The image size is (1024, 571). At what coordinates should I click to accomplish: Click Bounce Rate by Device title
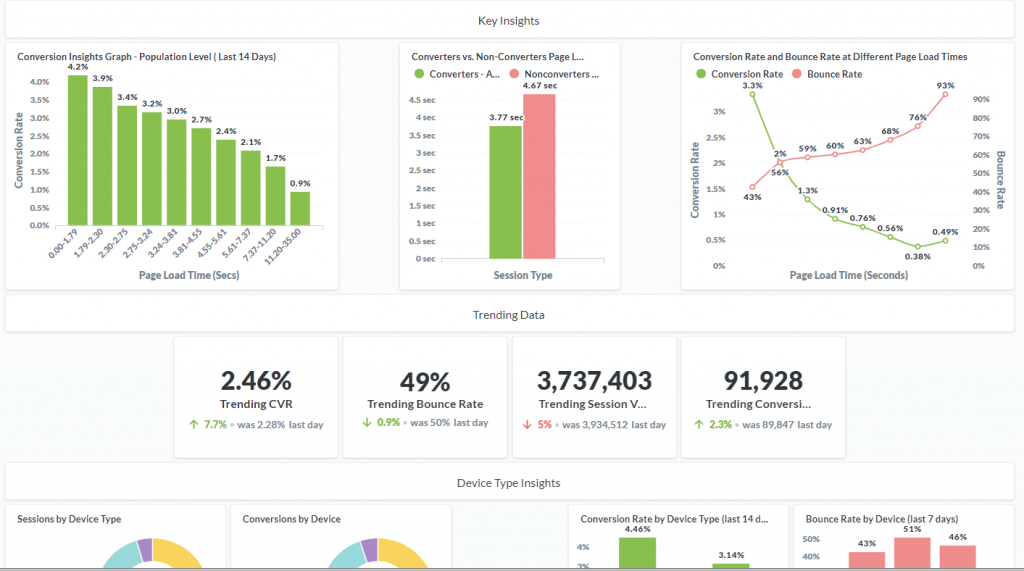[x=882, y=519]
